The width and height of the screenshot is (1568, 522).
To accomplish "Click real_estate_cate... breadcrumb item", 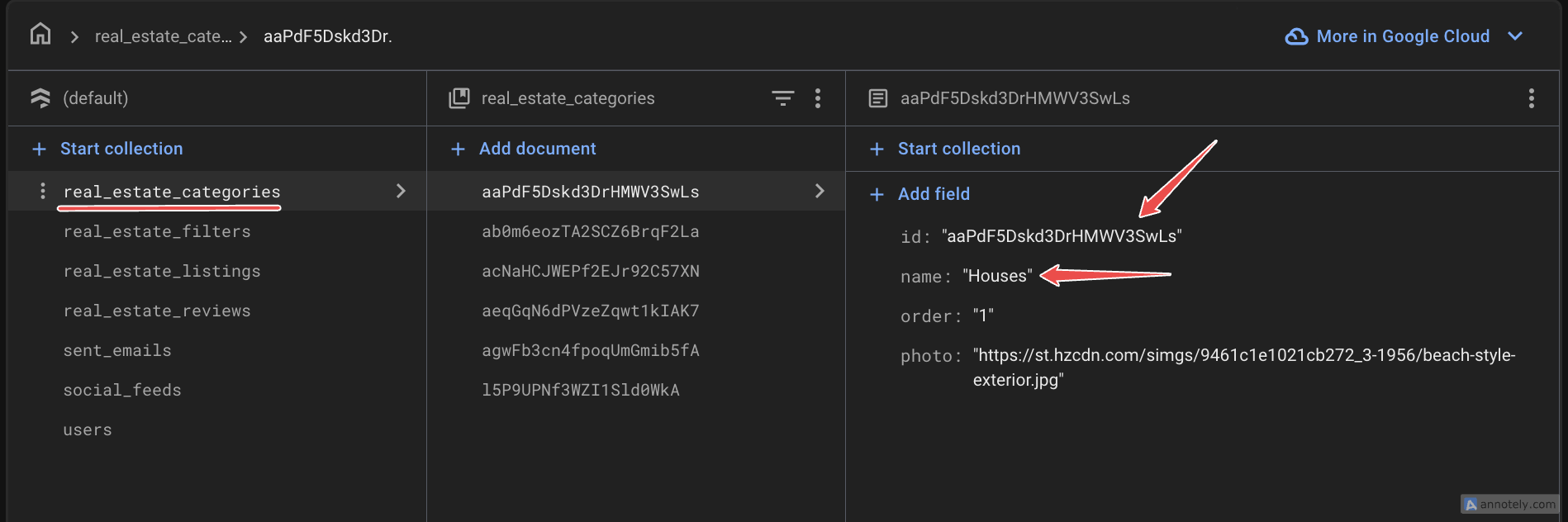I will click(163, 36).
